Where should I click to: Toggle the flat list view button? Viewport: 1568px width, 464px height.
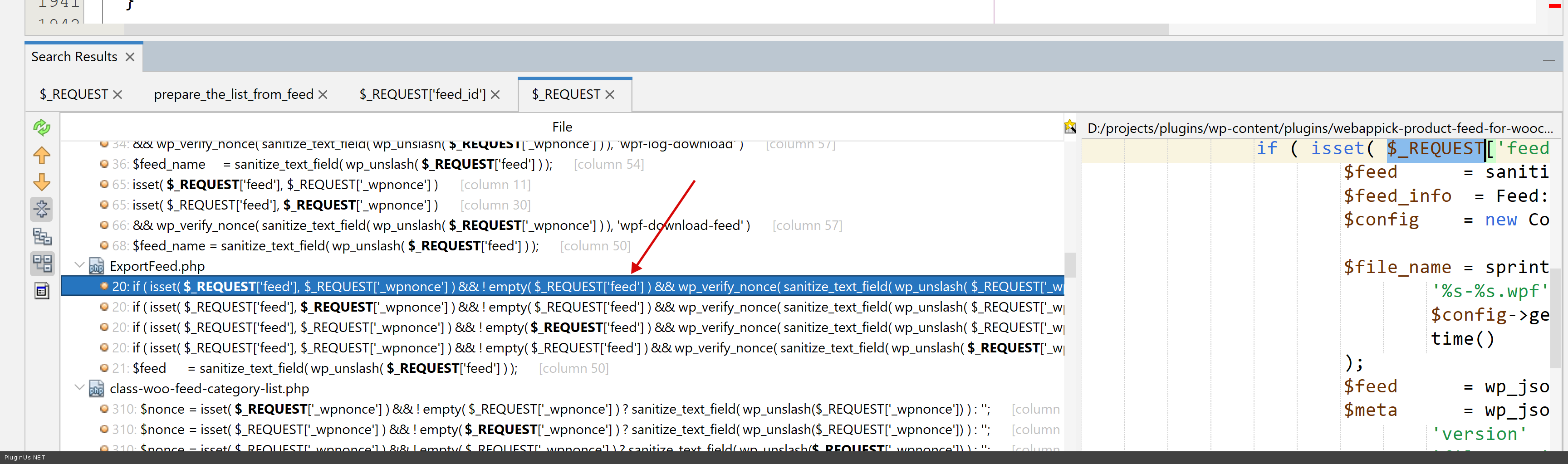click(41, 264)
